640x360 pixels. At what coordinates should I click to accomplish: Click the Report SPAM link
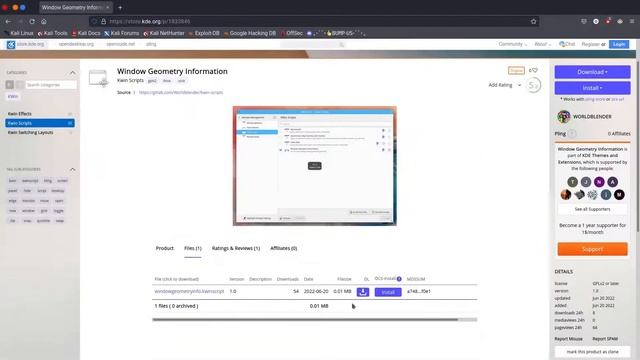tap(605, 339)
